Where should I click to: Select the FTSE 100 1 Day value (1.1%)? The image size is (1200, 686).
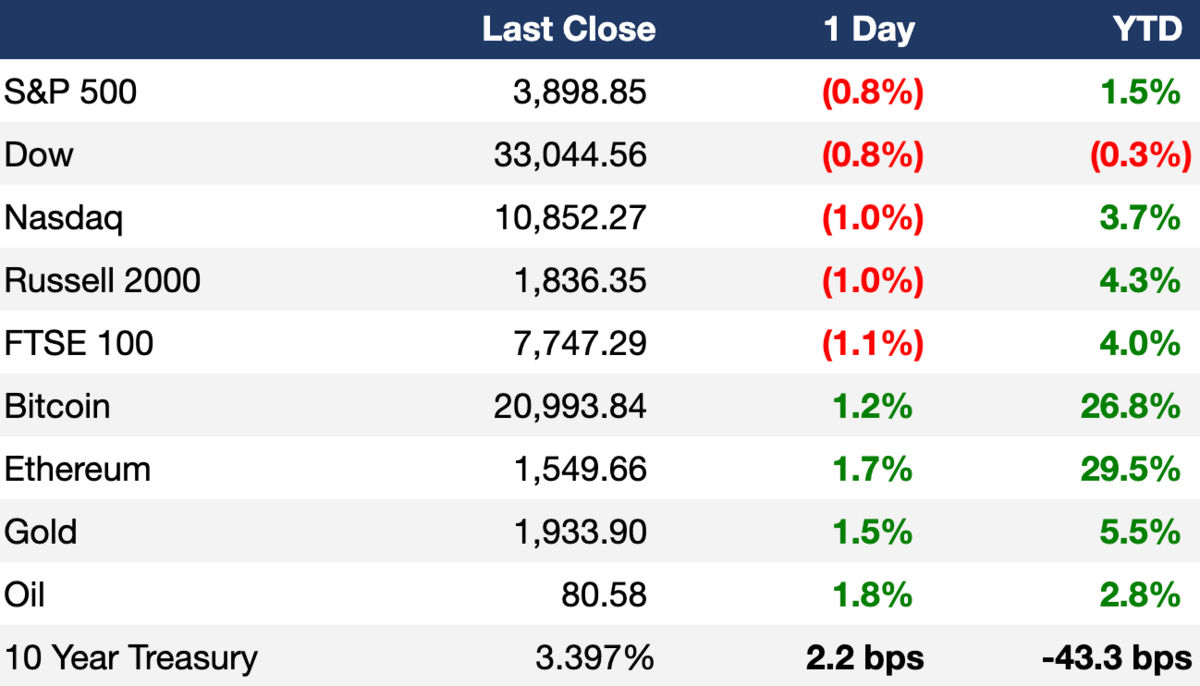tap(872, 344)
